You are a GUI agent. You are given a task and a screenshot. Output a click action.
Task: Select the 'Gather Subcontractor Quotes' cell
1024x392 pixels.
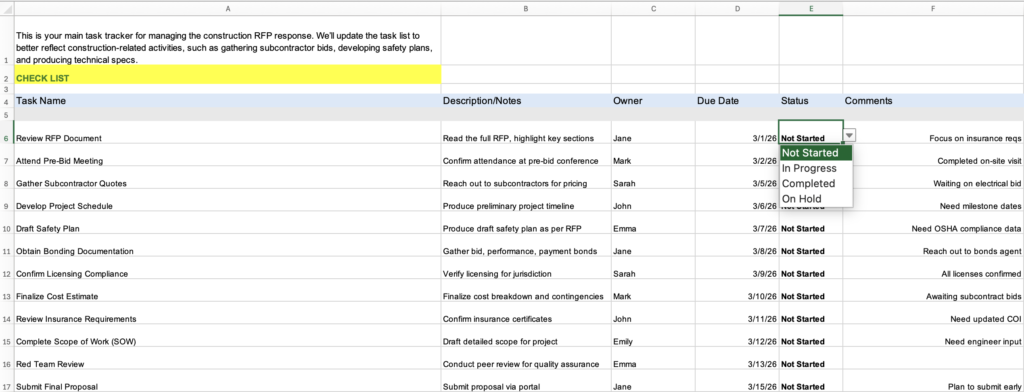227,178
